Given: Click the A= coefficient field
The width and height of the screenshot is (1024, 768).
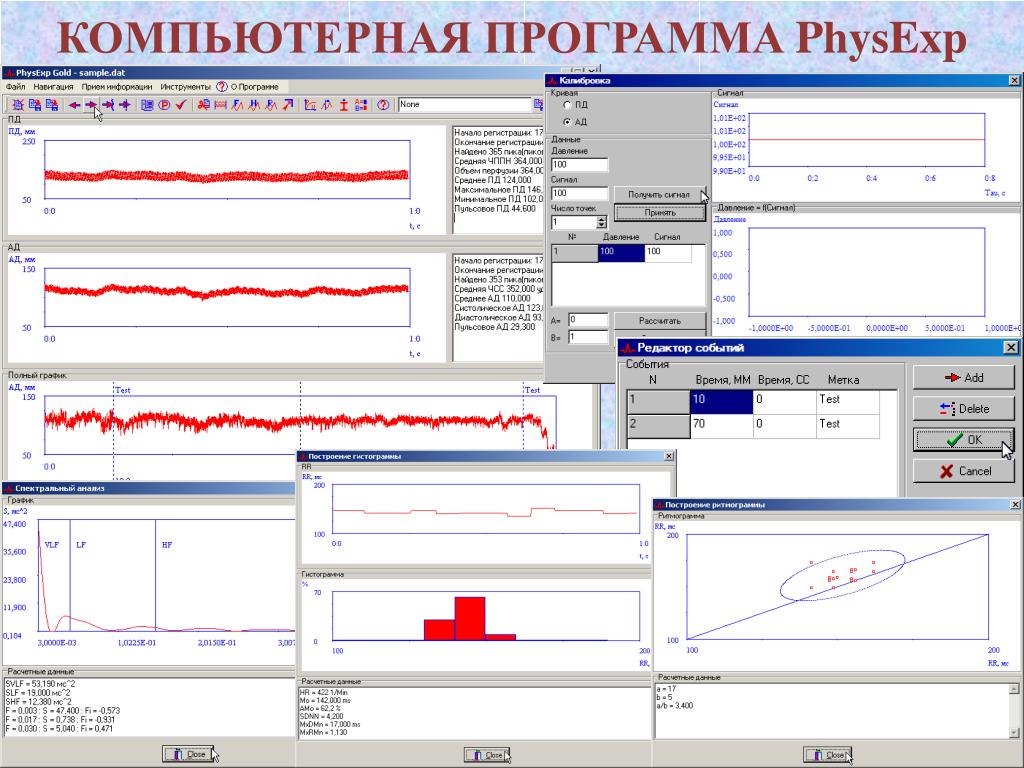Looking at the screenshot, I should [x=588, y=320].
